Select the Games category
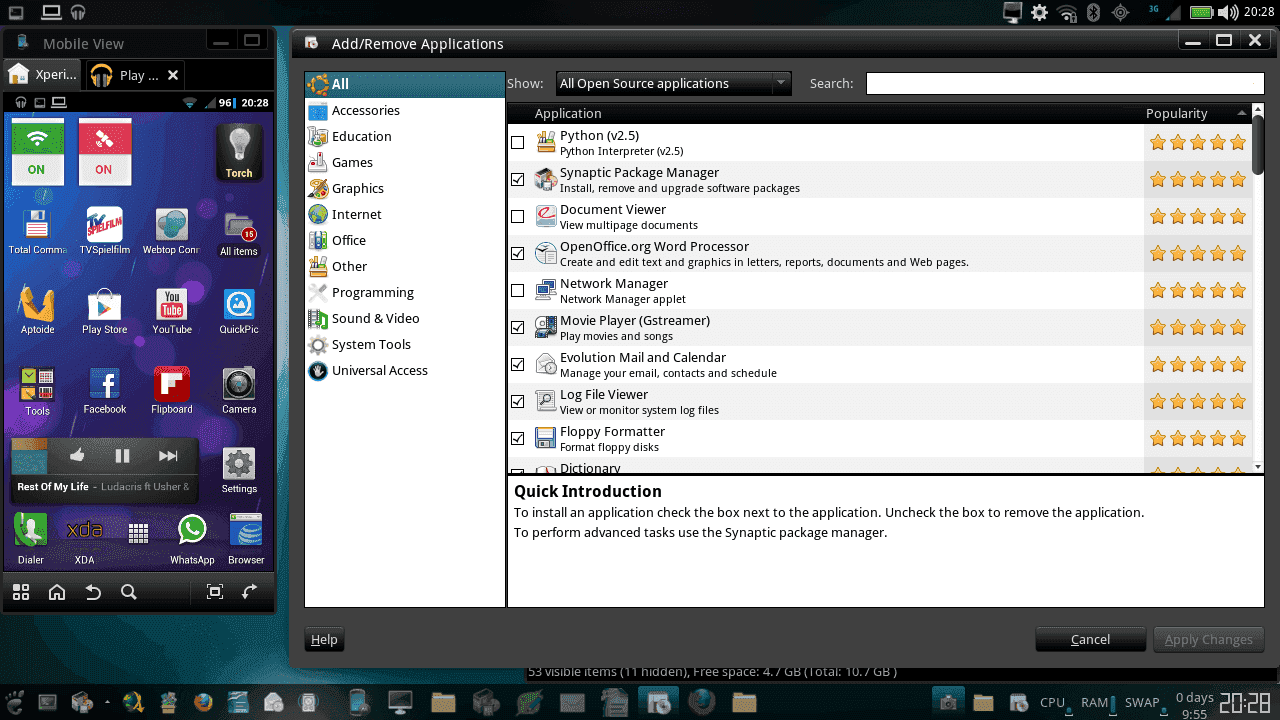 point(405,163)
